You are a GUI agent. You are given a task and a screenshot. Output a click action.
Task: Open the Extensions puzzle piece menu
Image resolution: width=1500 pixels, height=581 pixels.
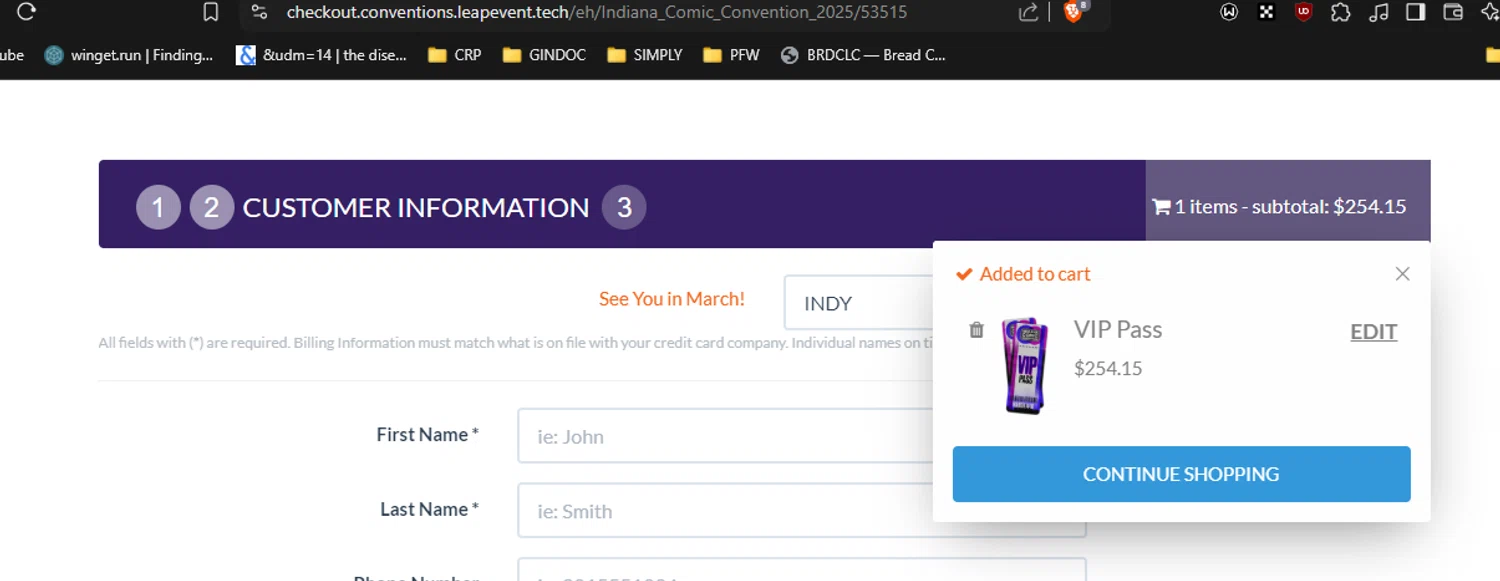point(1341,12)
